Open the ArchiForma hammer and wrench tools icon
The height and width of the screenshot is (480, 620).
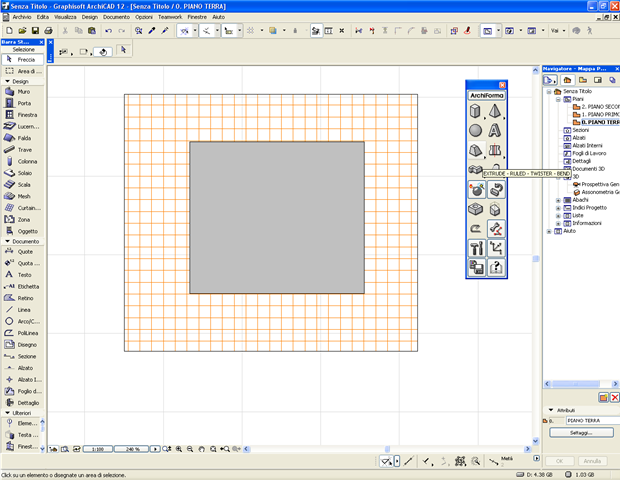coord(476,248)
